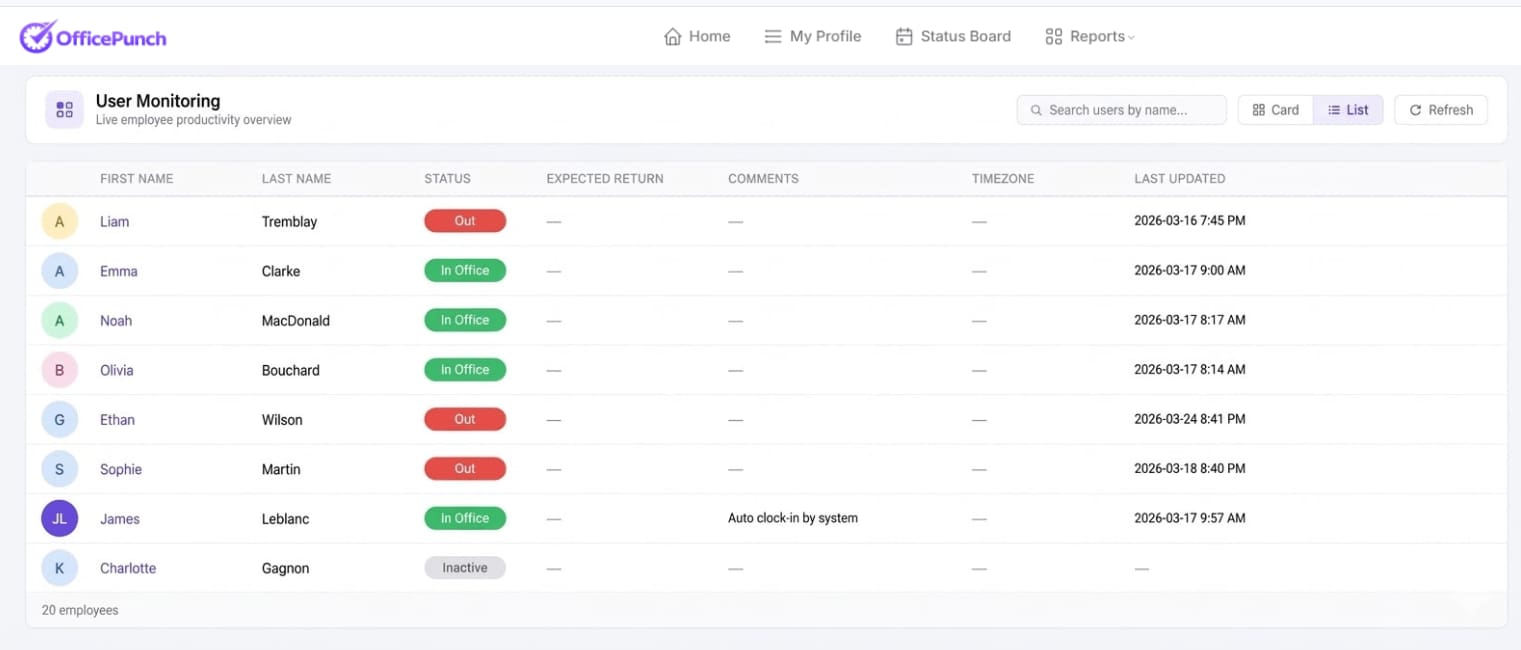Open the Home page
The height and width of the screenshot is (650, 1521).
click(697, 37)
